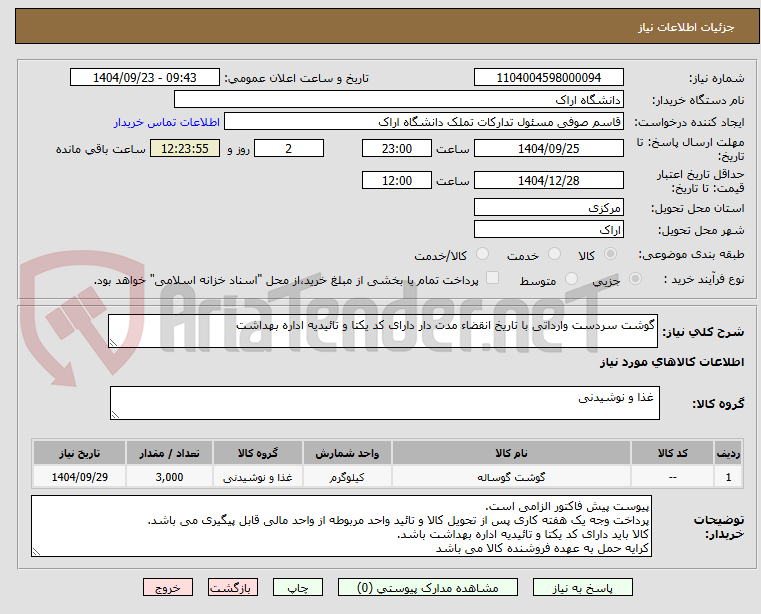Click the نام کالا column header
This screenshot has width=761, height=614.
click(511, 453)
